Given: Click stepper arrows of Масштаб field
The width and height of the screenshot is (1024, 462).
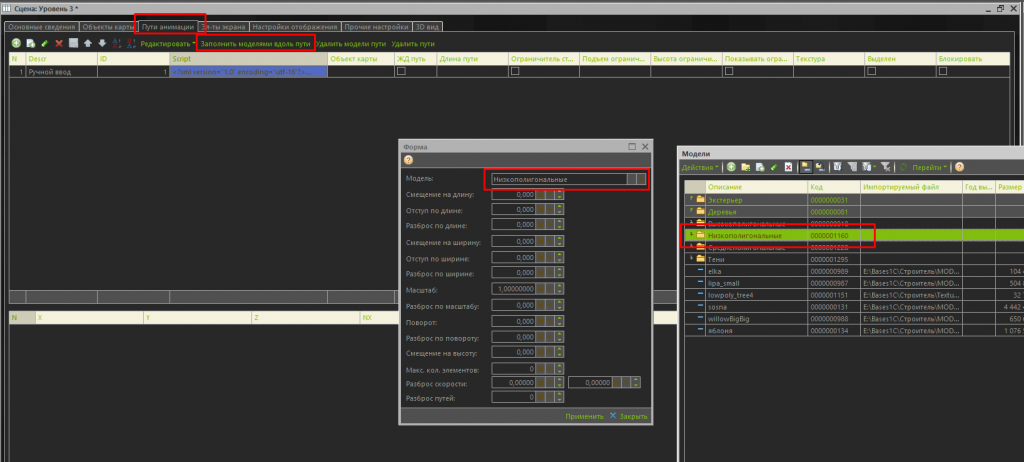Looking at the screenshot, I should coord(560,289).
